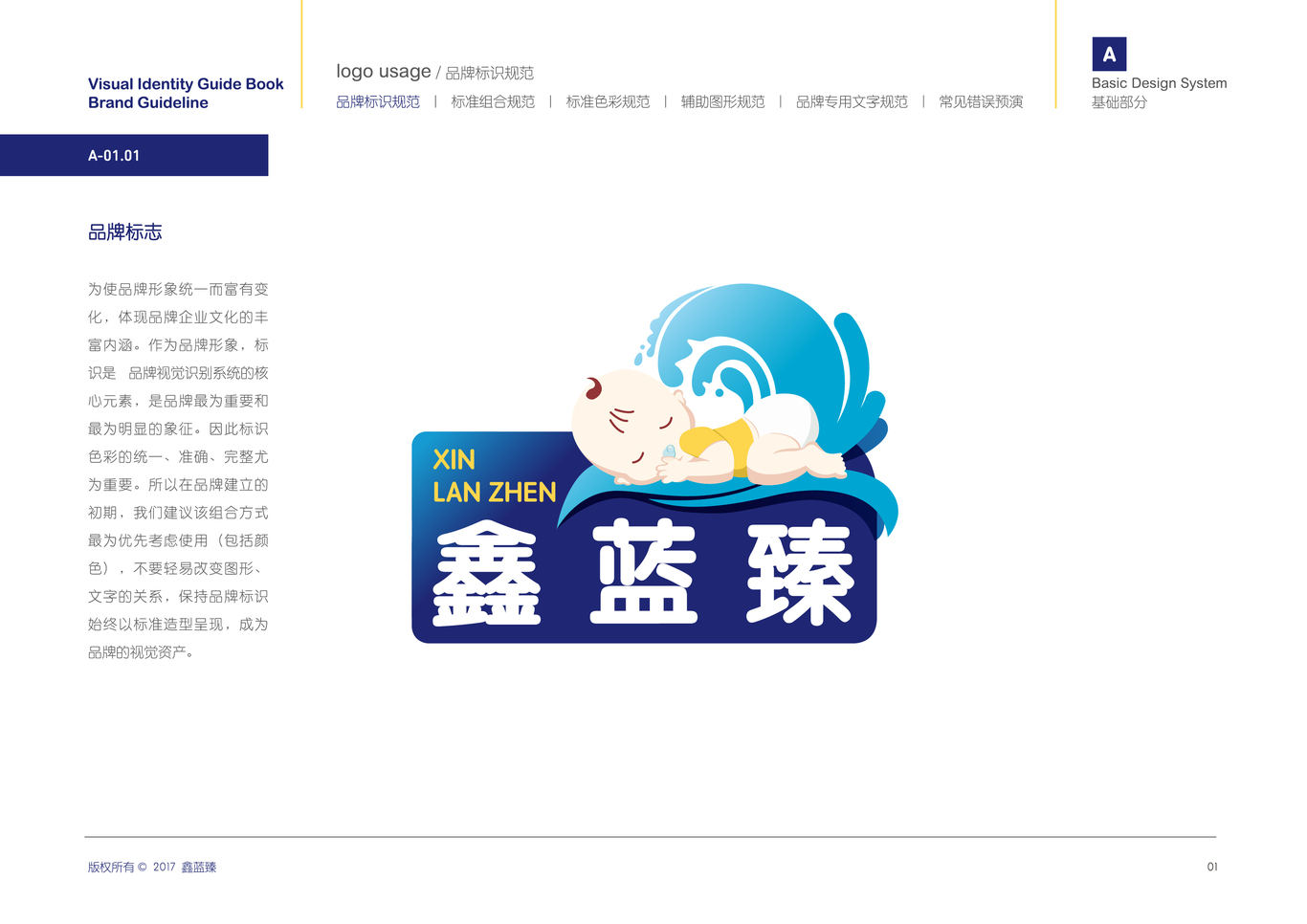Click the Basic Design System text
Screen dimensions: 1307x924
pyautogui.click(x=1159, y=83)
